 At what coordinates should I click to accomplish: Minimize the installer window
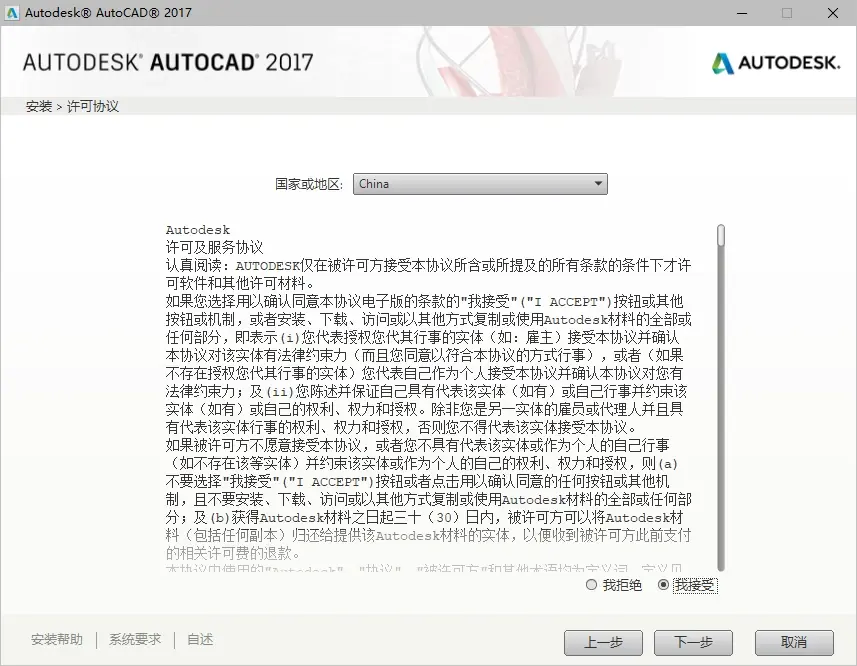coord(742,13)
